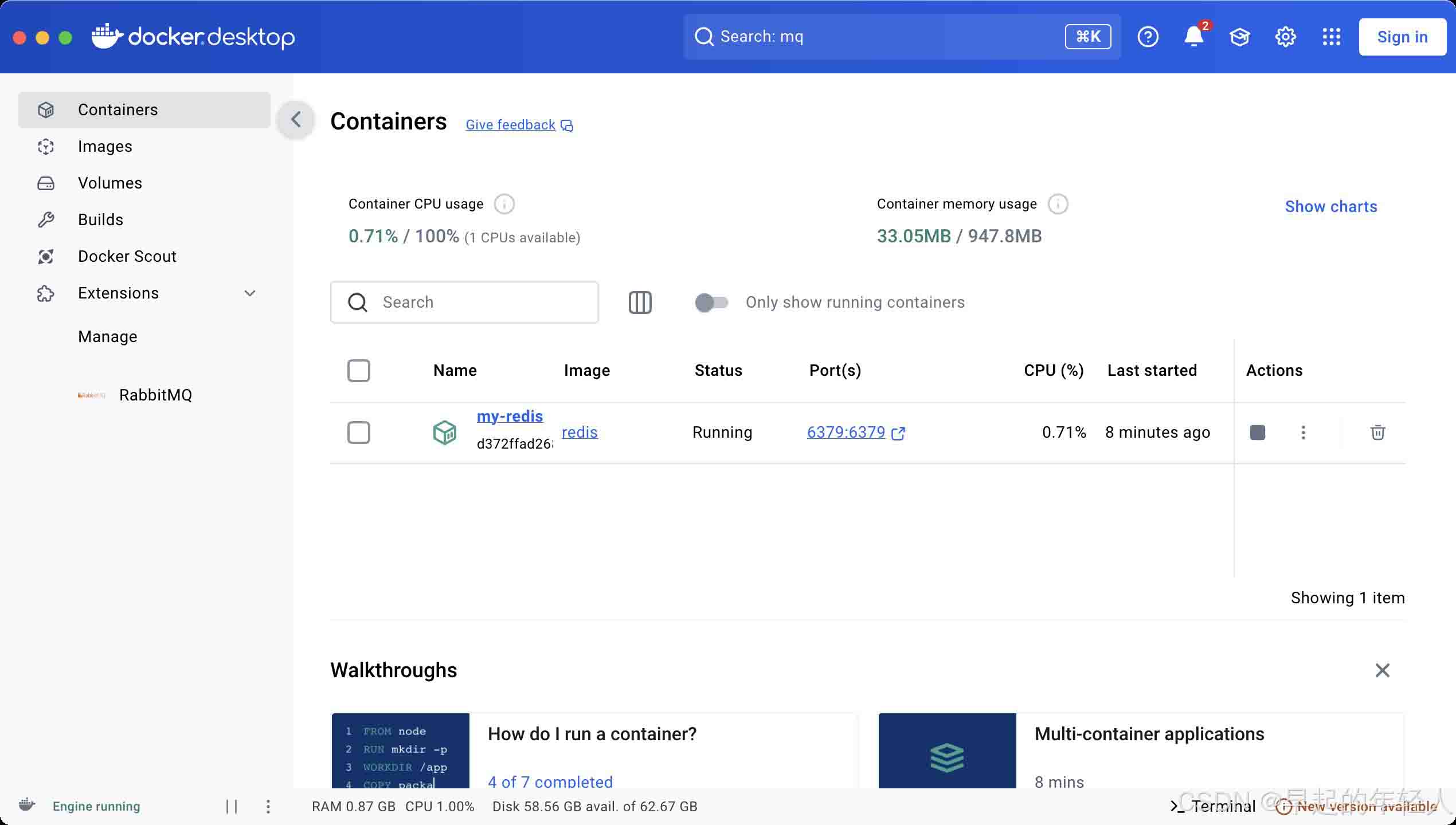The width and height of the screenshot is (1456, 825).
Task: Click the 8 minutes ago cell
Action: click(1157, 432)
